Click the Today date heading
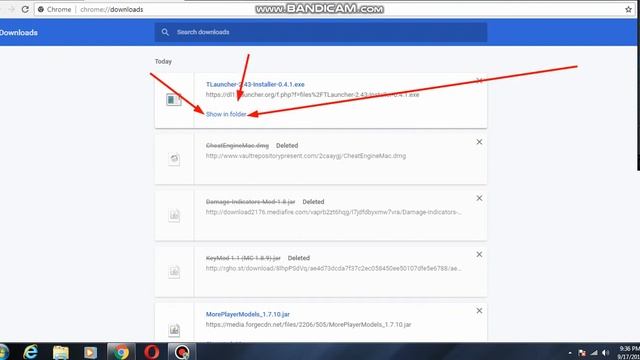The image size is (640, 360). [x=163, y=61]
